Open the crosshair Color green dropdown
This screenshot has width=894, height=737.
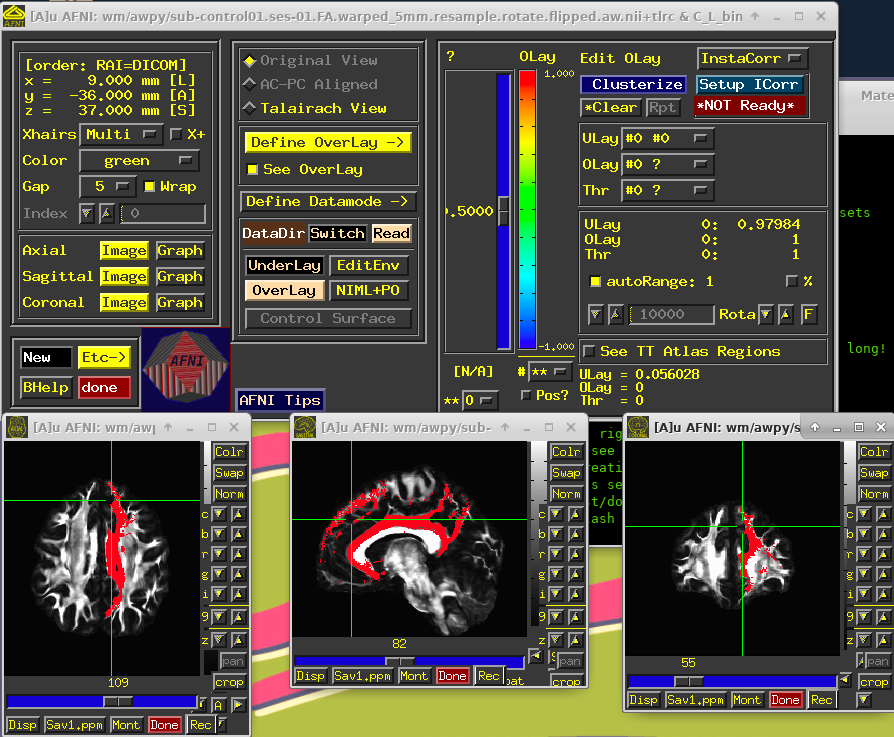pos(139,161)
